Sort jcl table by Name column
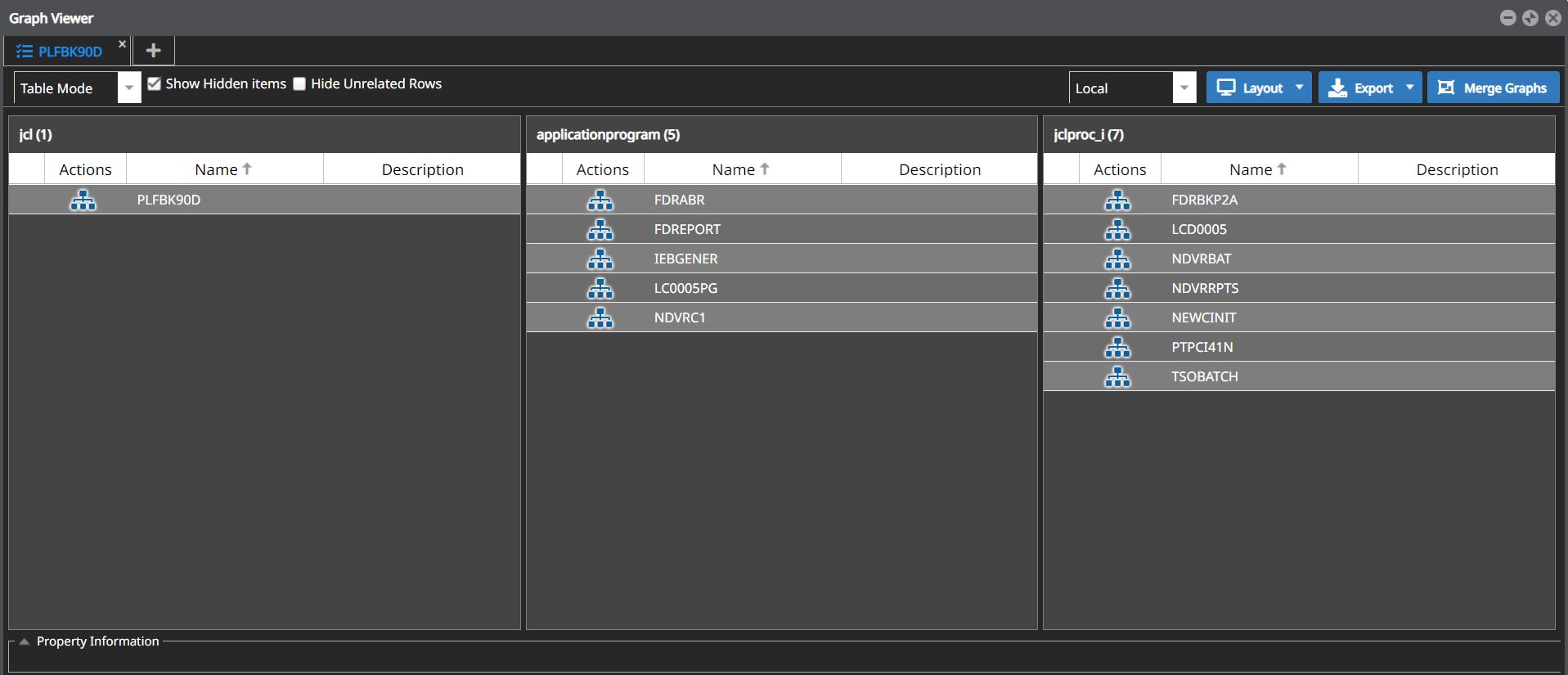The height and width of the screenshot is (675, 1568). (224, 169)
